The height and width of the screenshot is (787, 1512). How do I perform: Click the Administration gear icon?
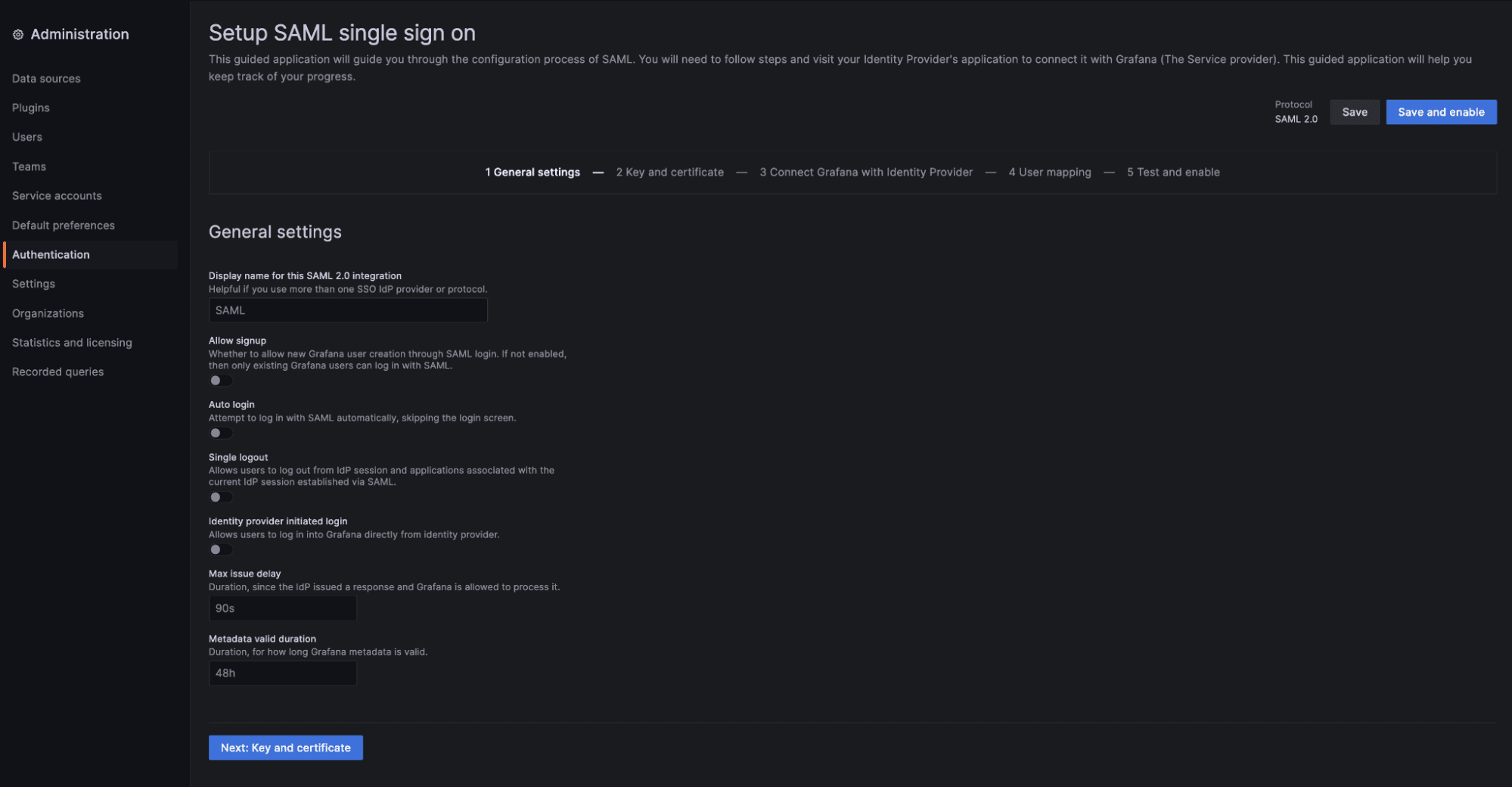click(x=18, y=34)
